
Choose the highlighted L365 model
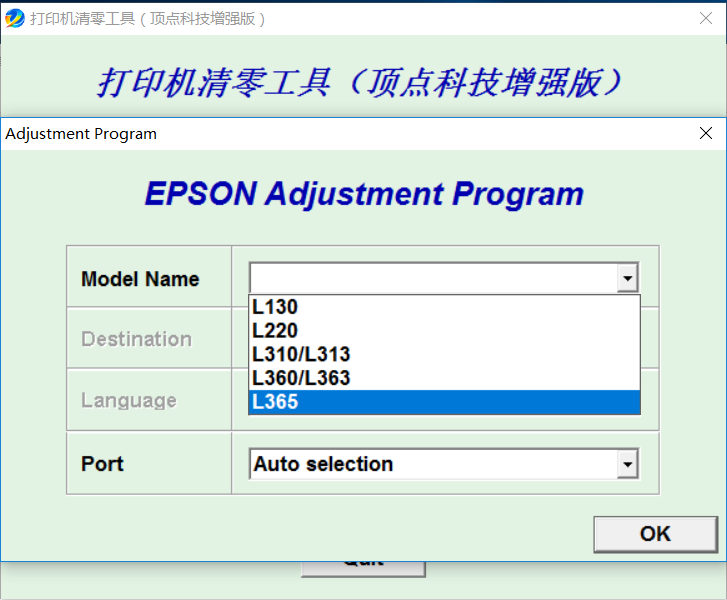coord(444,402)
